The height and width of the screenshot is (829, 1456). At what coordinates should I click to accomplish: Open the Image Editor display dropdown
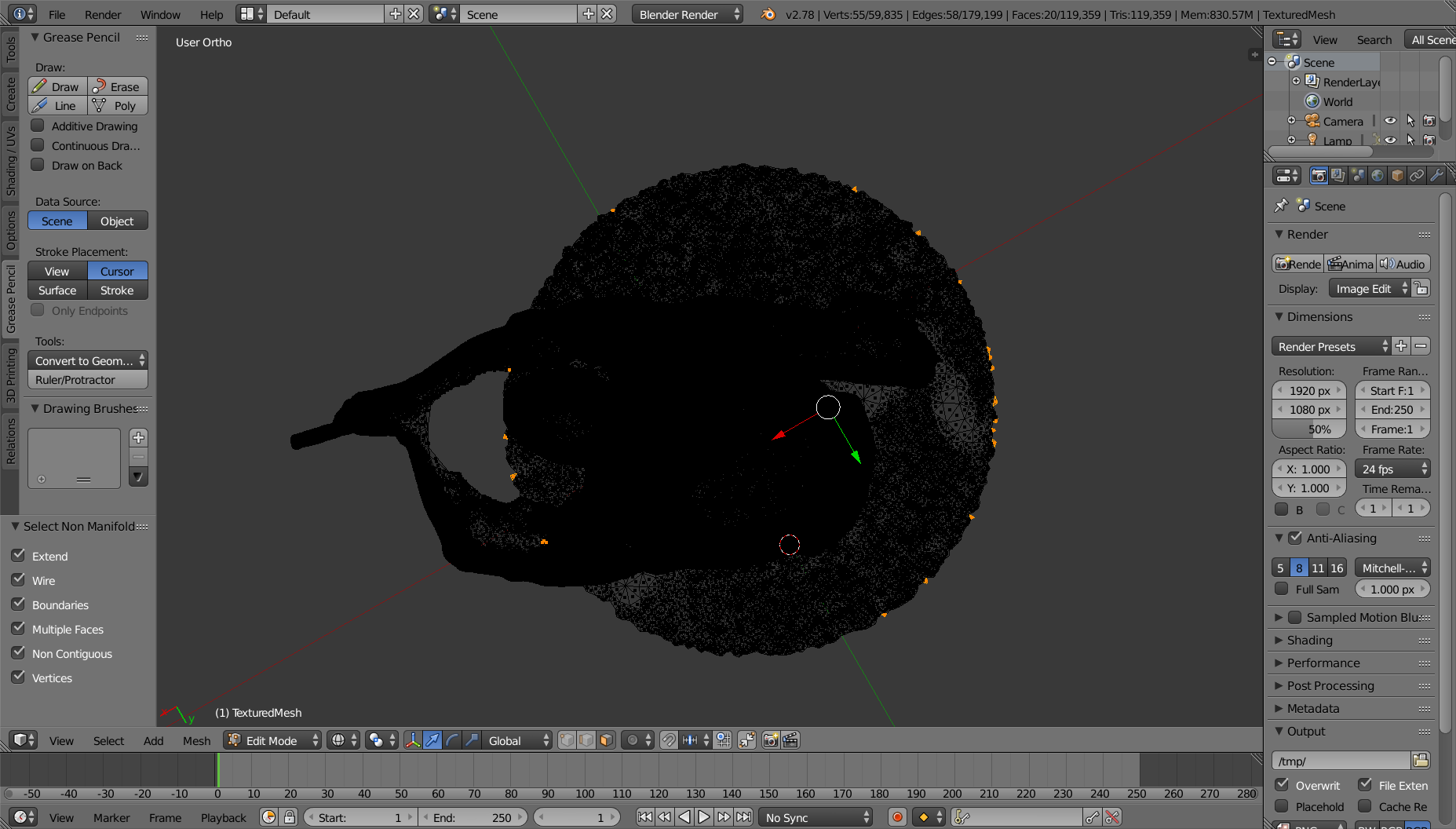[1370, 289]
